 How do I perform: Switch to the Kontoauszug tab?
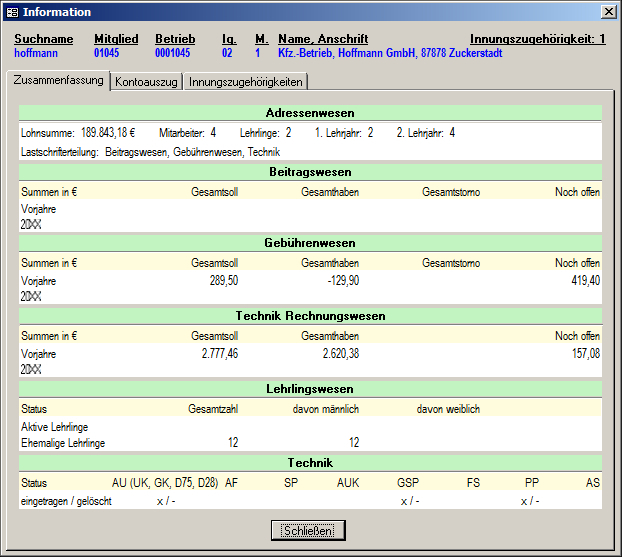point(146,82)
